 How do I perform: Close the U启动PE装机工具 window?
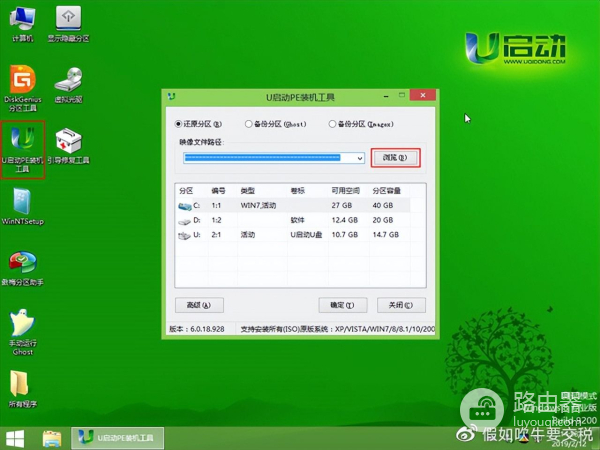pyautogui.click(x=422, y=95)
